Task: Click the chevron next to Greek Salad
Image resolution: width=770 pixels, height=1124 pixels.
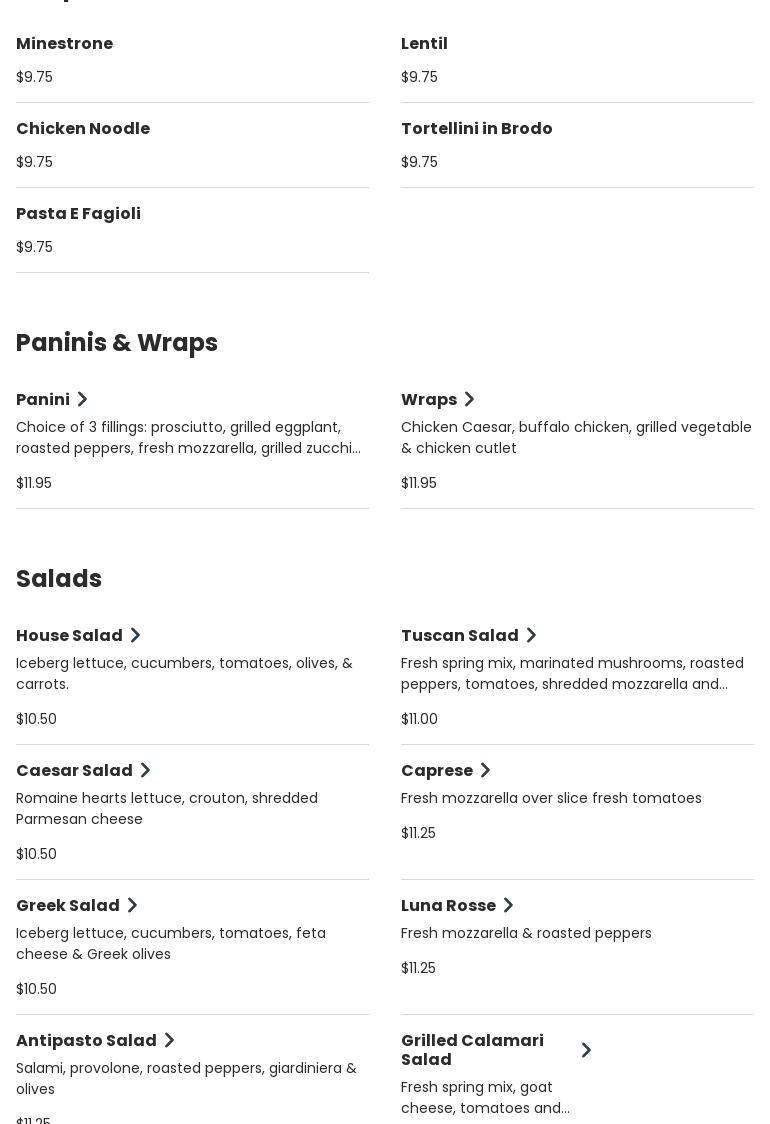Action: point(132,906)
